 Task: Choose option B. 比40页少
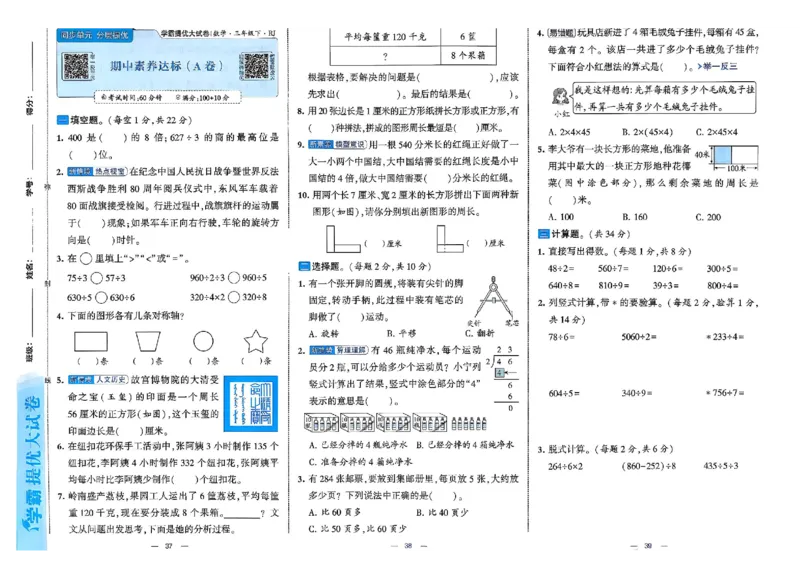(x=442, y=512)
